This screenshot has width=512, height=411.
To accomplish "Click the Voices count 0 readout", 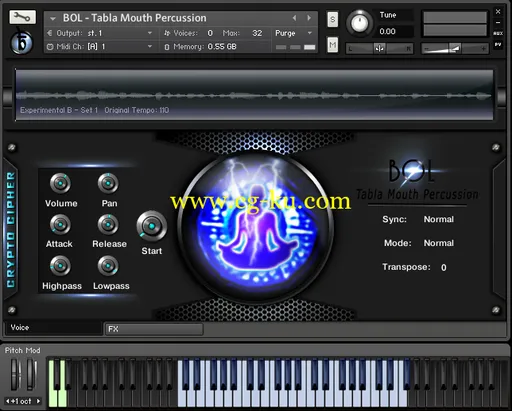I will [x=210, y=33].
